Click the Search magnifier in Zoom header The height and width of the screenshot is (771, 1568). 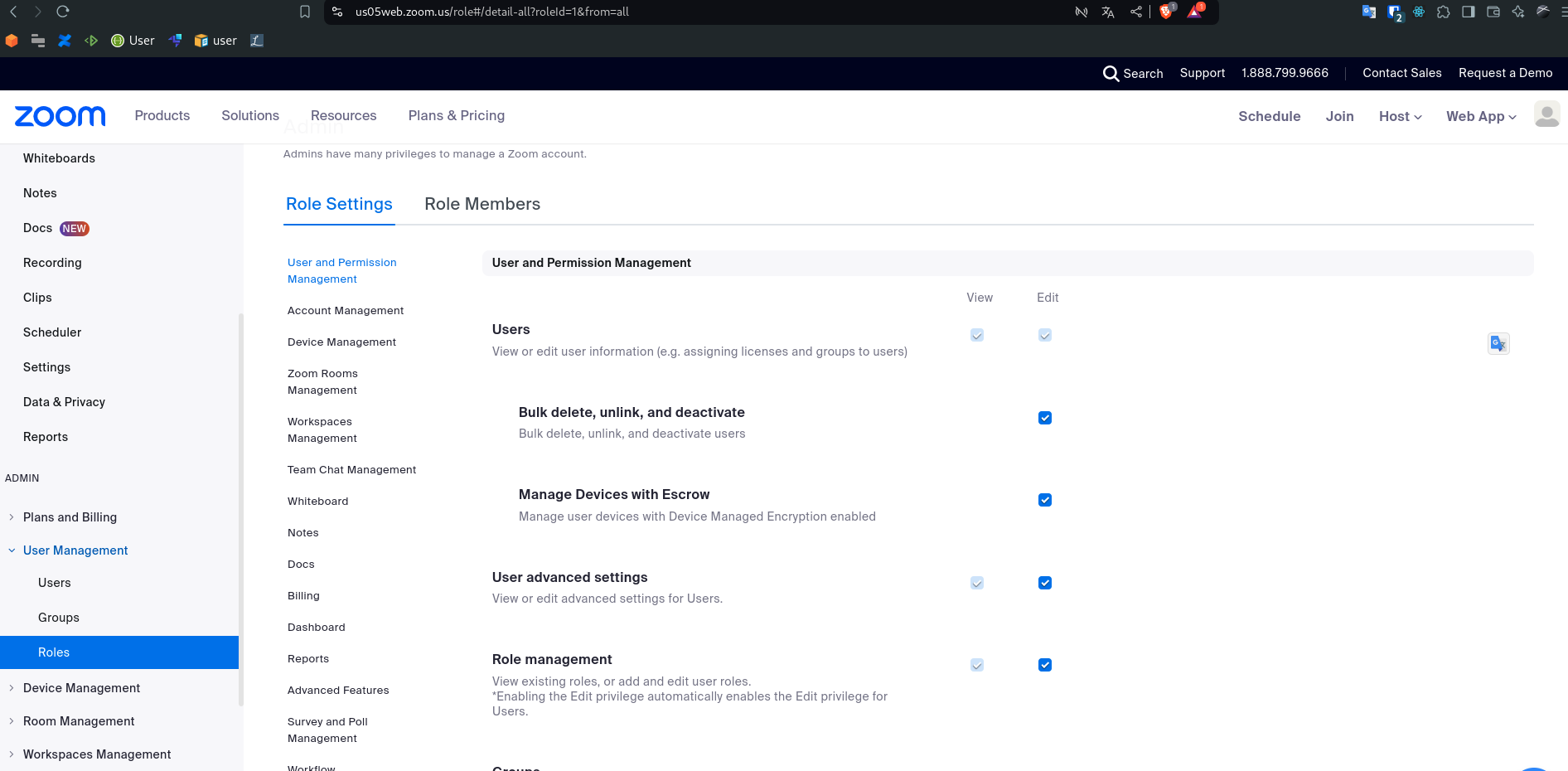(x=1111, y=73)
